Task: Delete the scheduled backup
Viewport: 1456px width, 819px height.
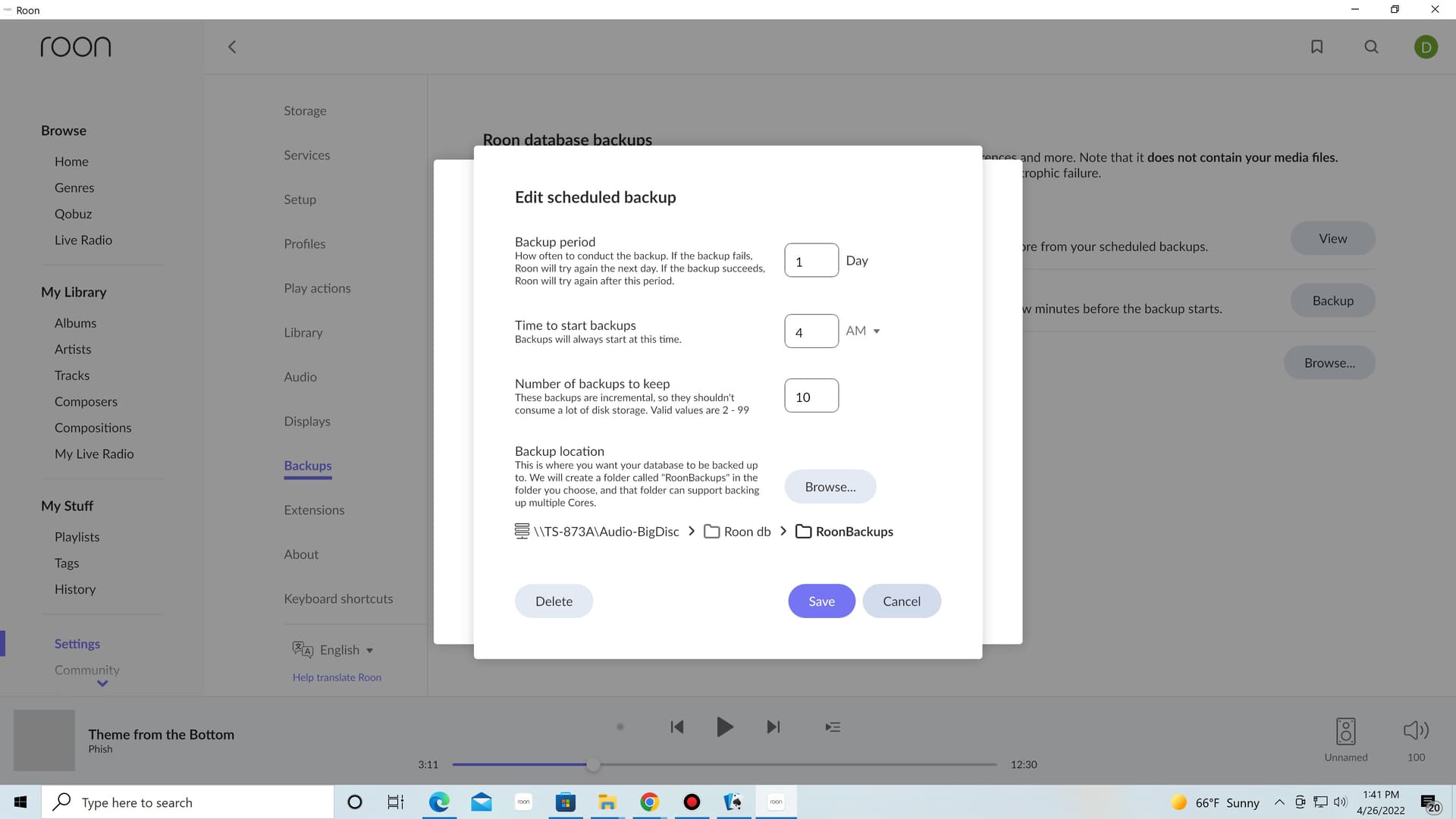Action: pyautogui.click(x=554, y=601)
